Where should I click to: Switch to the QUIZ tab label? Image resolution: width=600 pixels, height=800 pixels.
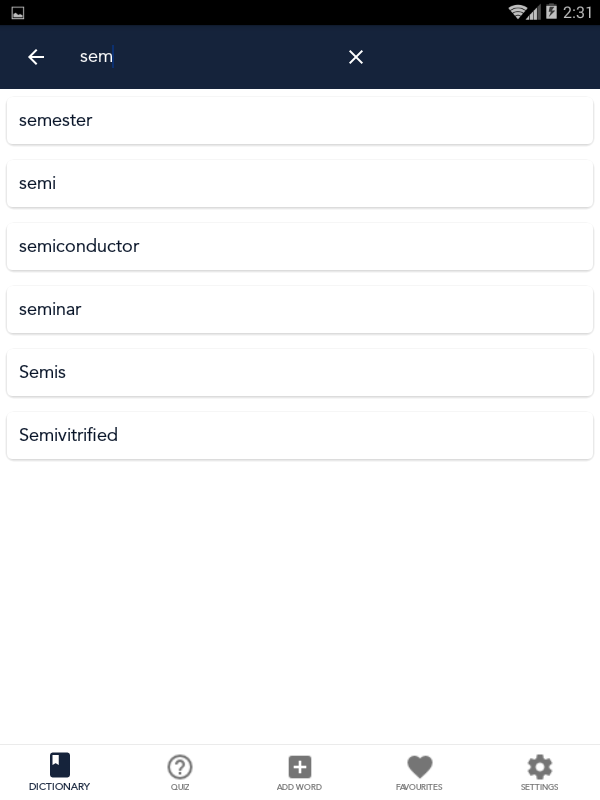click(x=180, y=787)
